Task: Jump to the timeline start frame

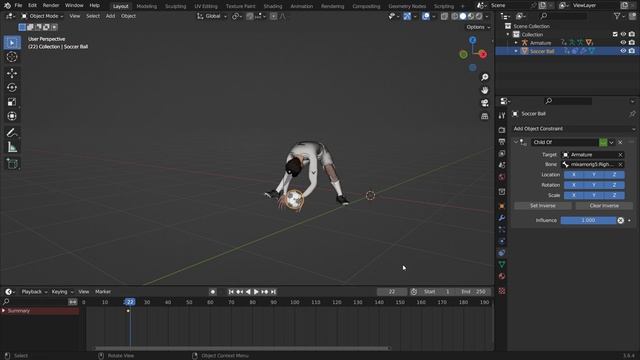Action: tap(231, 292)
